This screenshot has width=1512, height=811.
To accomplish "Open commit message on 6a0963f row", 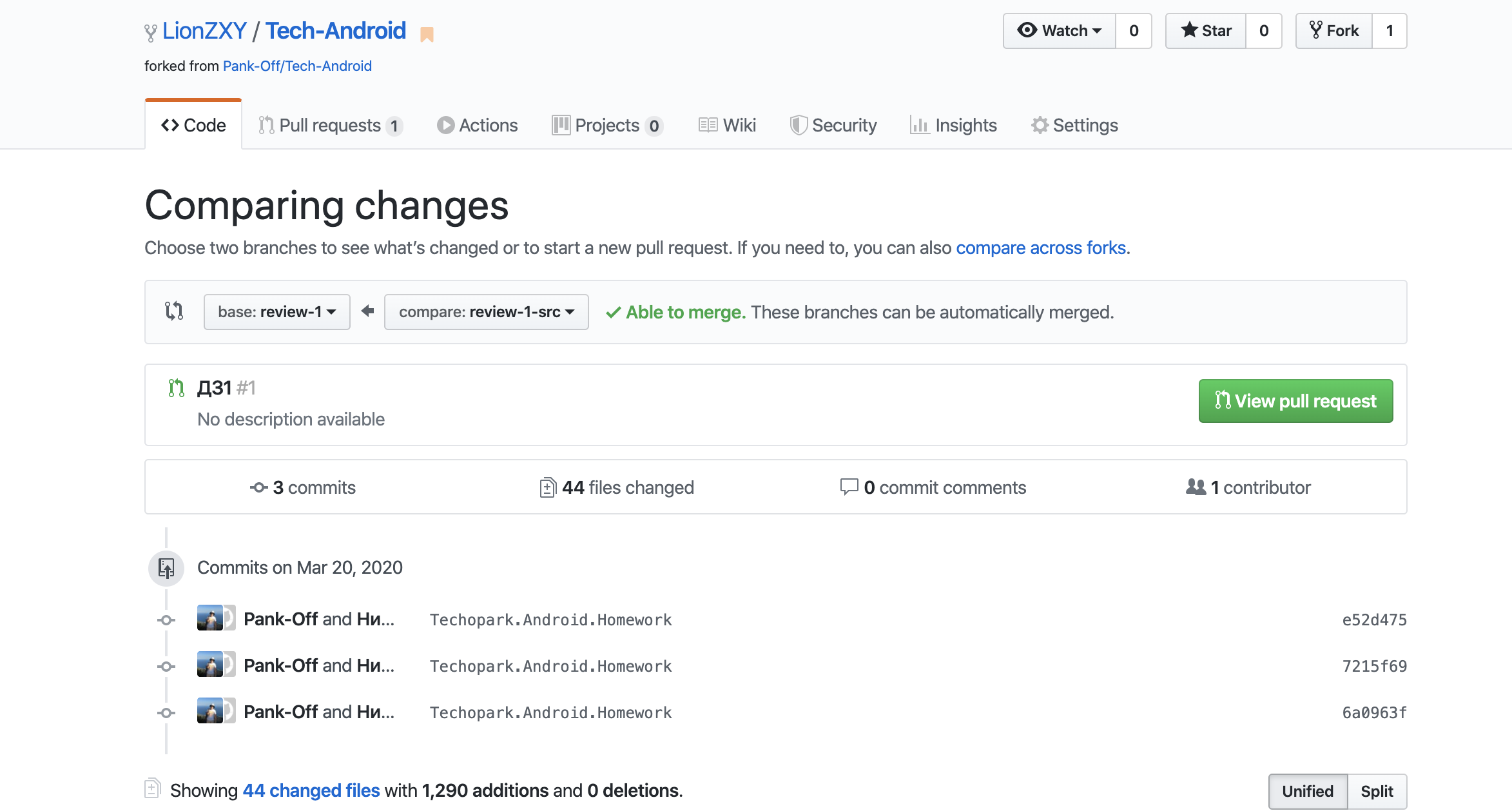I will (x=551, y=713).
